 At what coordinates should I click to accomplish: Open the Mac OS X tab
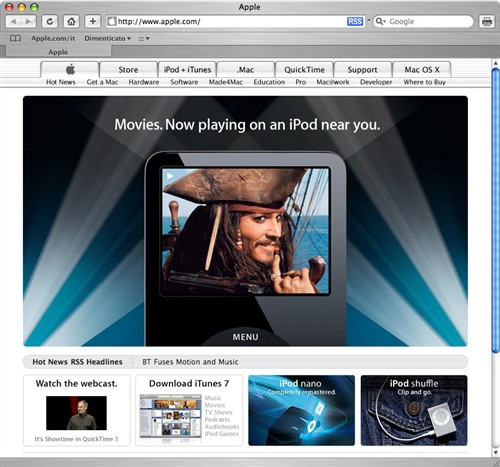point(422,69)
